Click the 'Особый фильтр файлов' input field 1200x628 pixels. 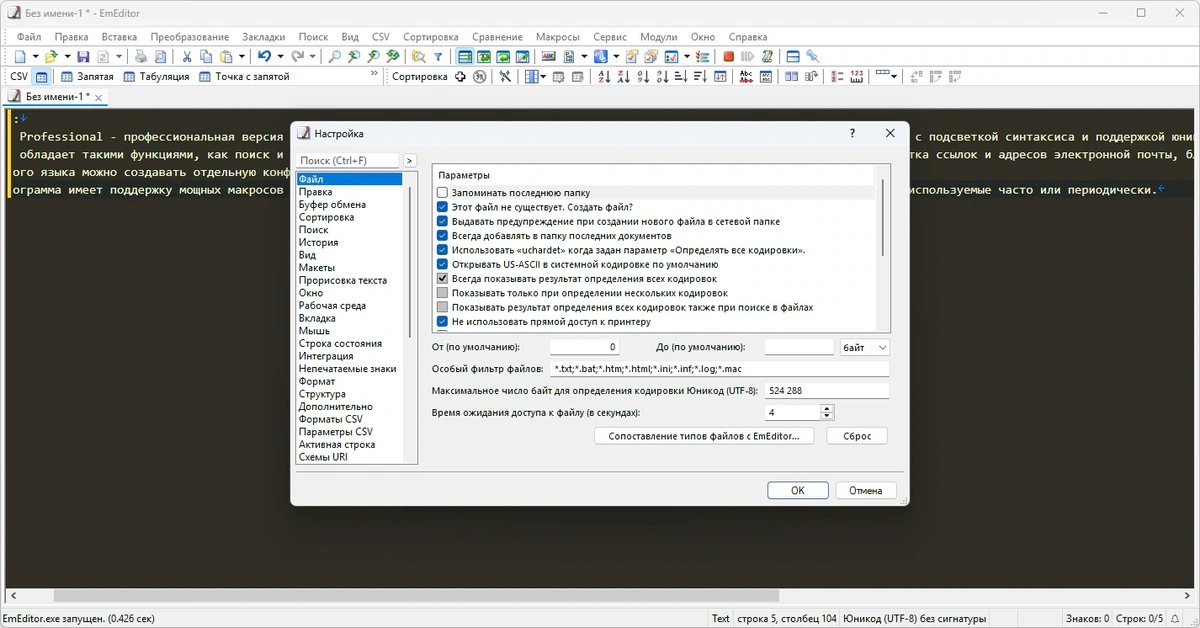(719, 369)
